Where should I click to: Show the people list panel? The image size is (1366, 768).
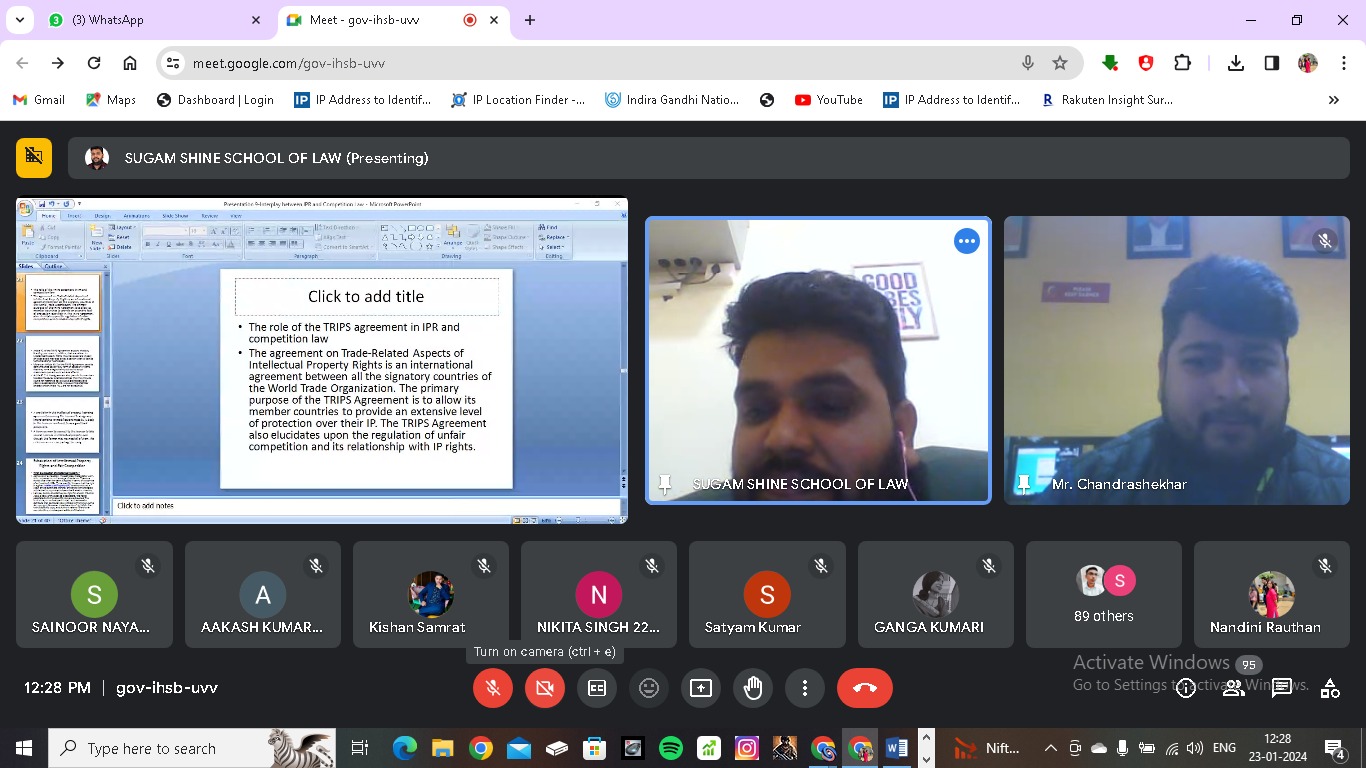1234,688
